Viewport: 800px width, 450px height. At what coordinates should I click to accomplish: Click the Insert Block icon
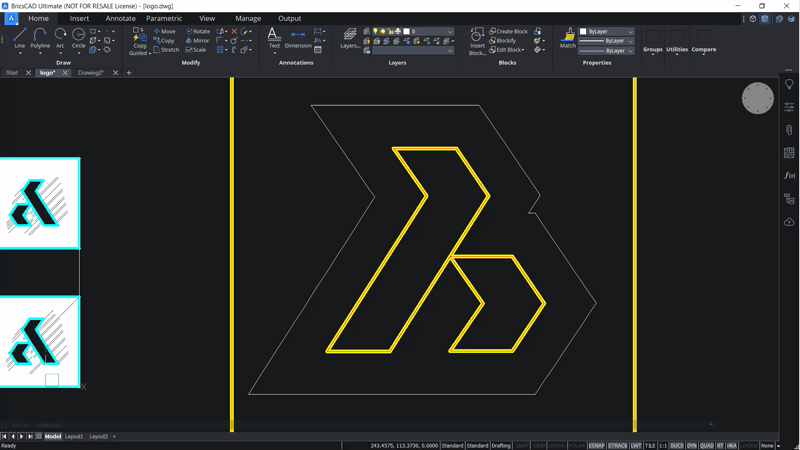(477, 41)
